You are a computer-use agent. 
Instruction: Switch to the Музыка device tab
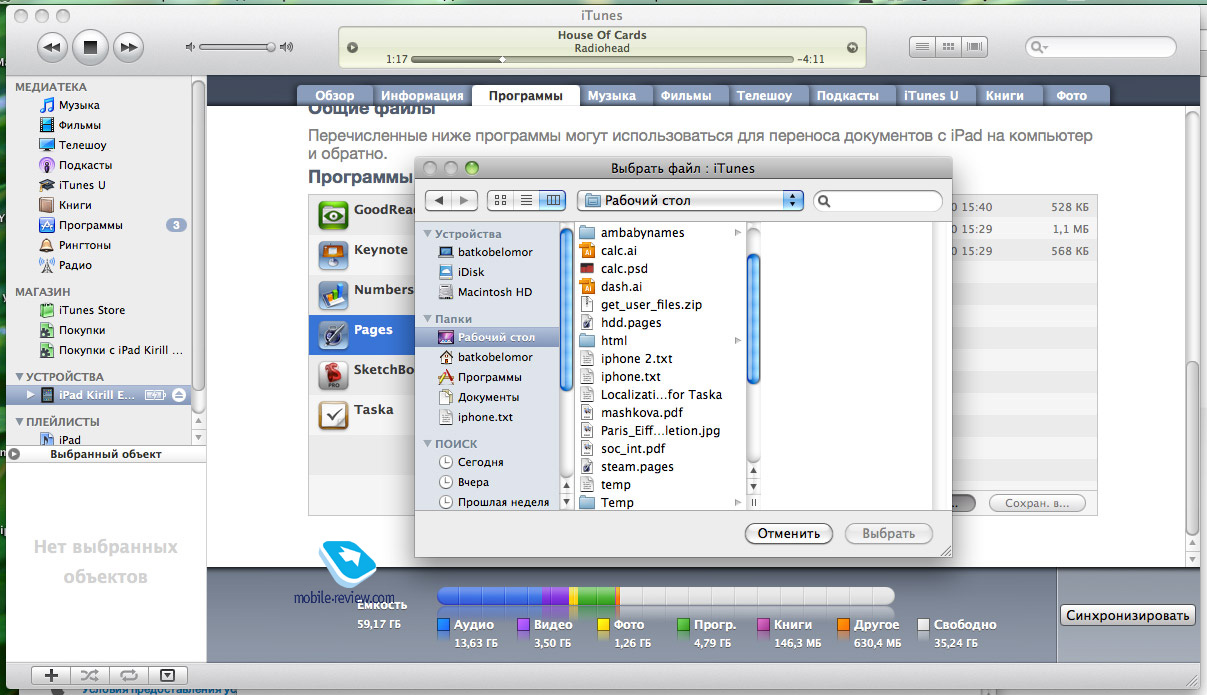(x=612, y=96)
